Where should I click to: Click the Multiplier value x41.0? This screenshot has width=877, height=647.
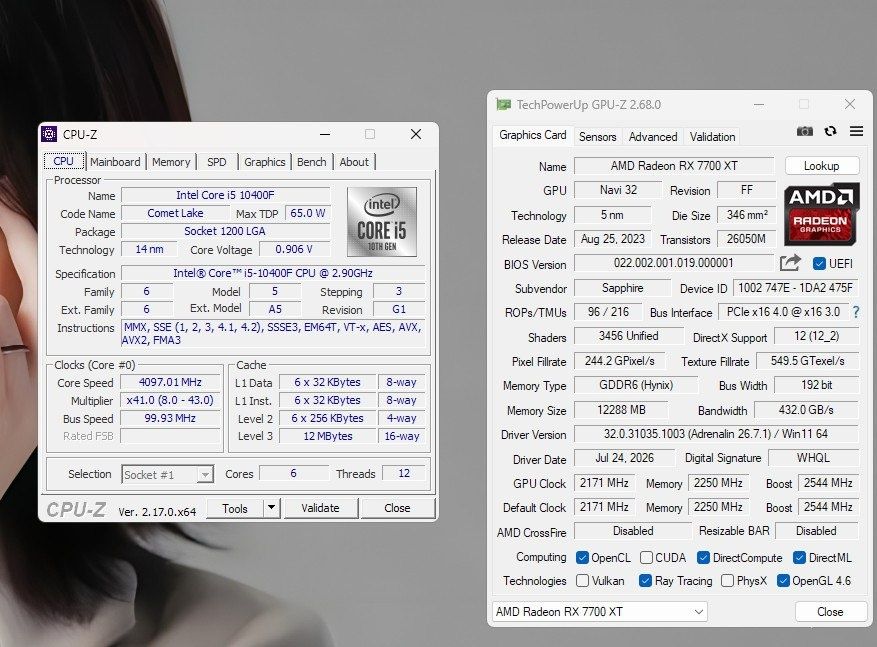pos(170,400)
